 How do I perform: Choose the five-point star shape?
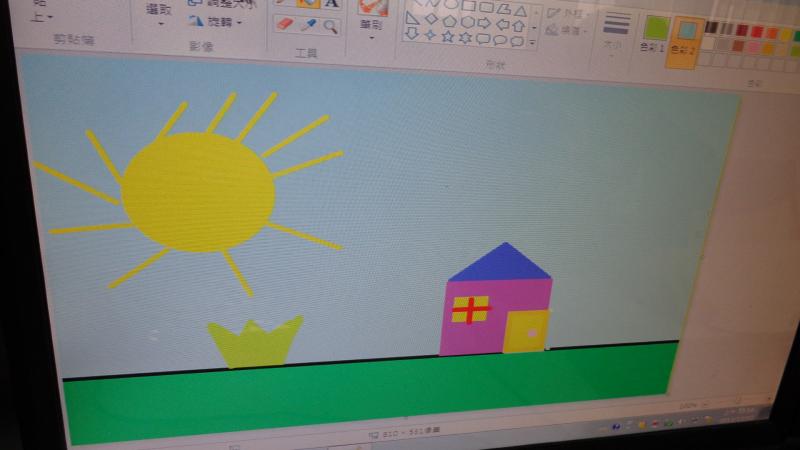coord(448,36)
